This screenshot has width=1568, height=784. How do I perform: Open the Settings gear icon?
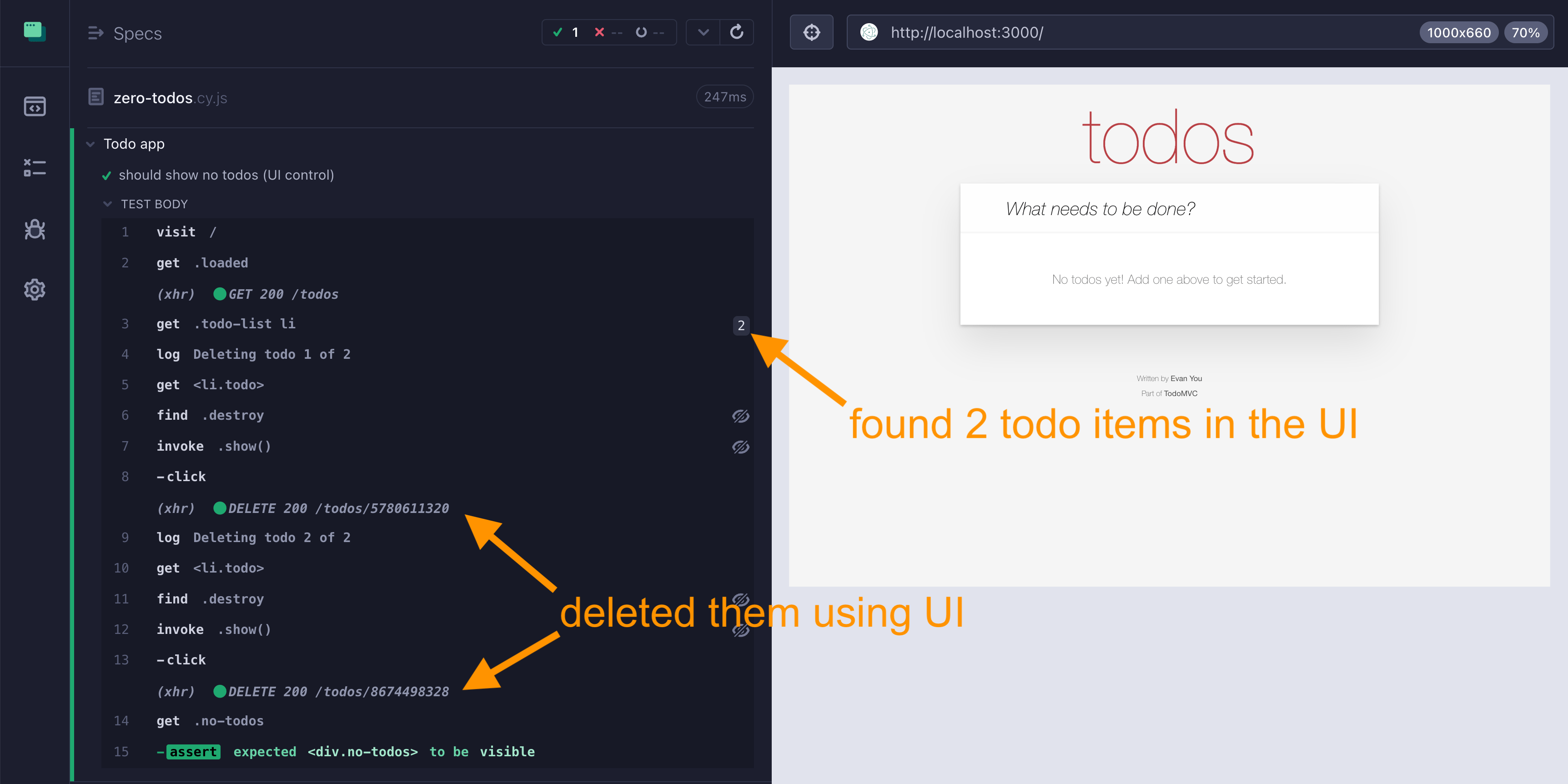(x=35, y=290)
